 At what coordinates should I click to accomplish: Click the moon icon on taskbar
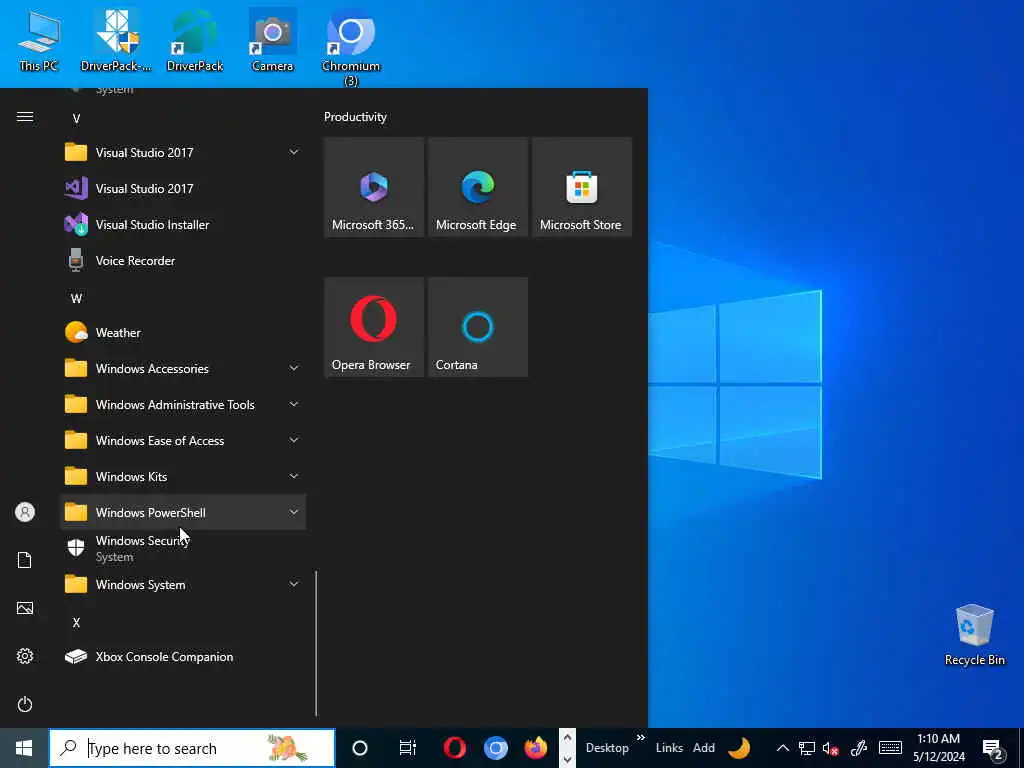(739, 748)
